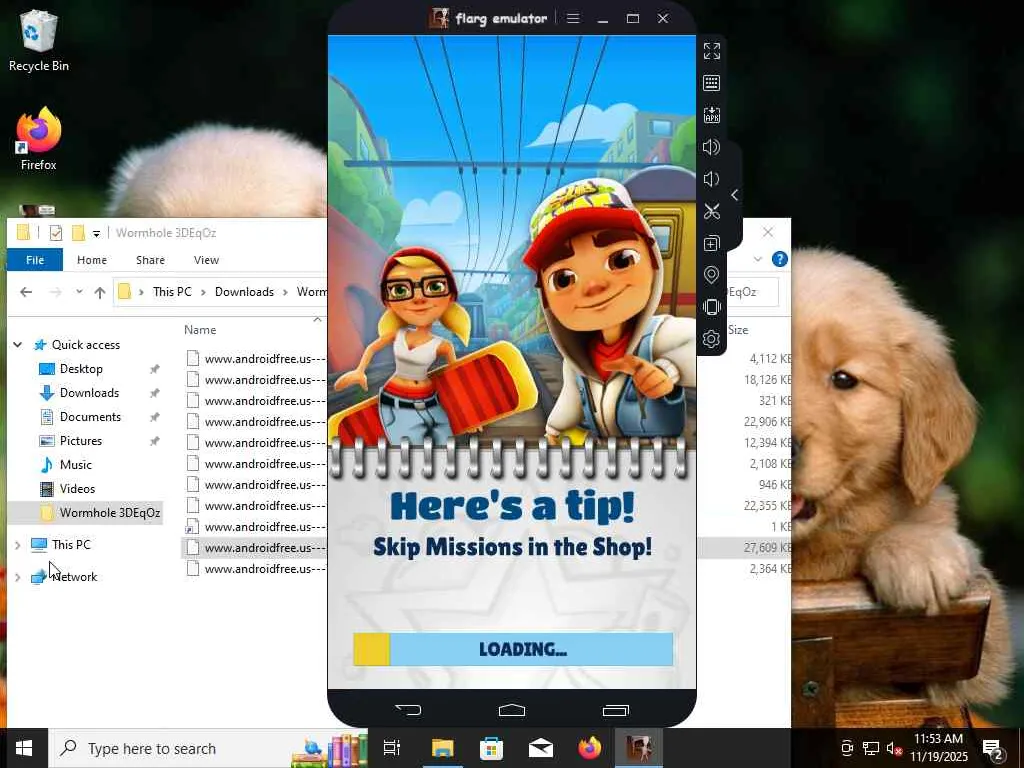
Task: Sort files by the Size column
Action: pos(738,330)
